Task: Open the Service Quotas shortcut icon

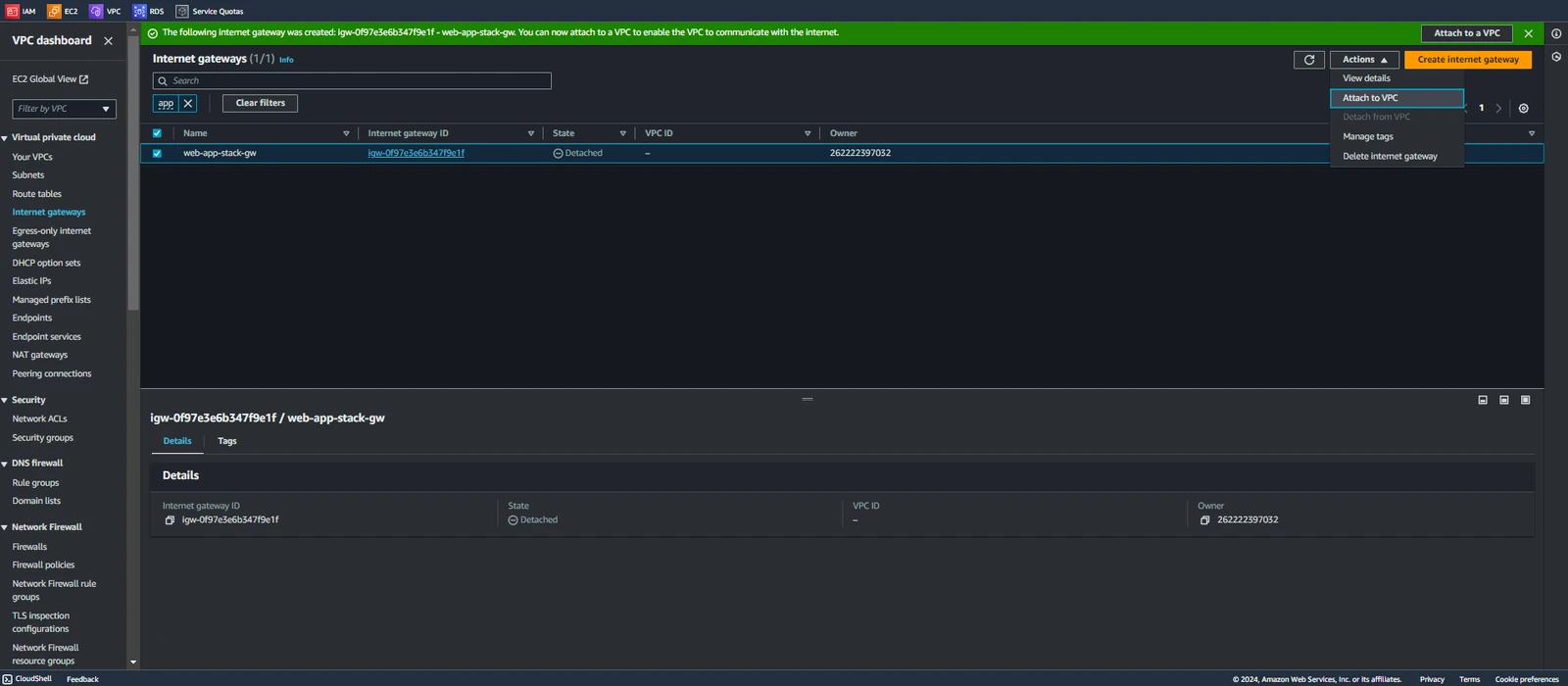Action: (182, 11)
